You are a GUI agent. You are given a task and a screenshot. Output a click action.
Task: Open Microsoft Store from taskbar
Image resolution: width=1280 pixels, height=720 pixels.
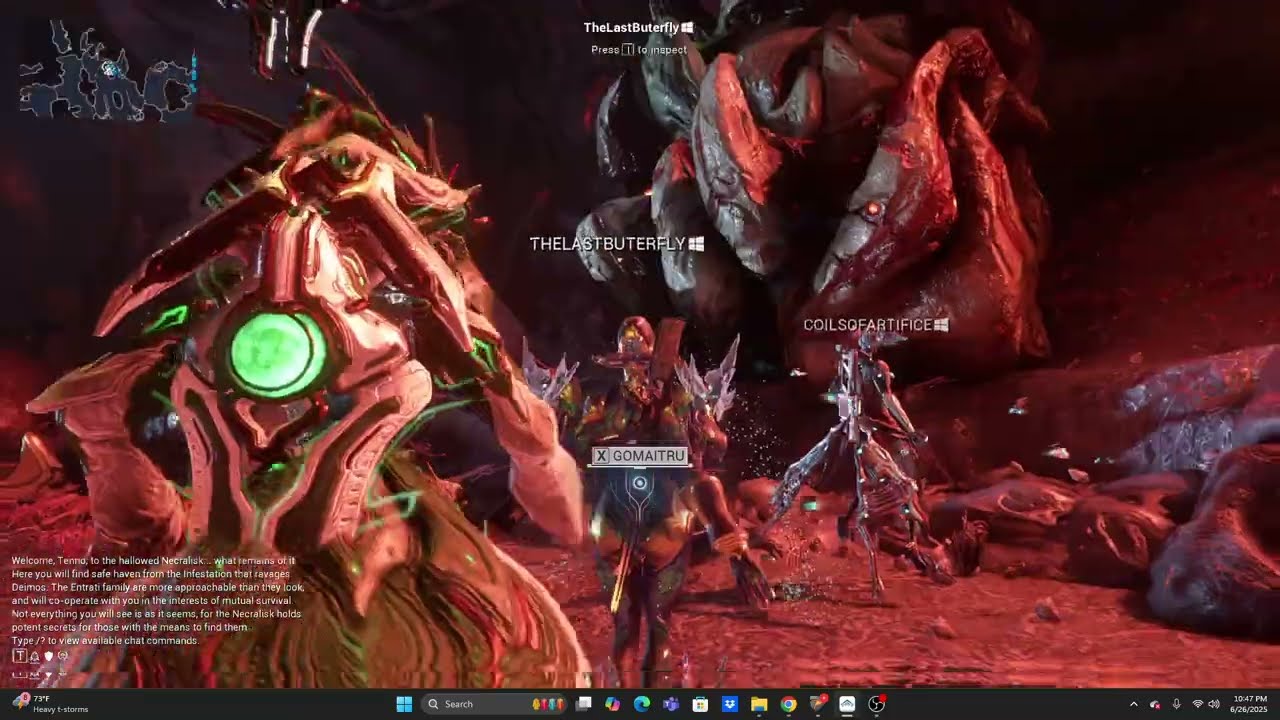(x=701, y=704)
